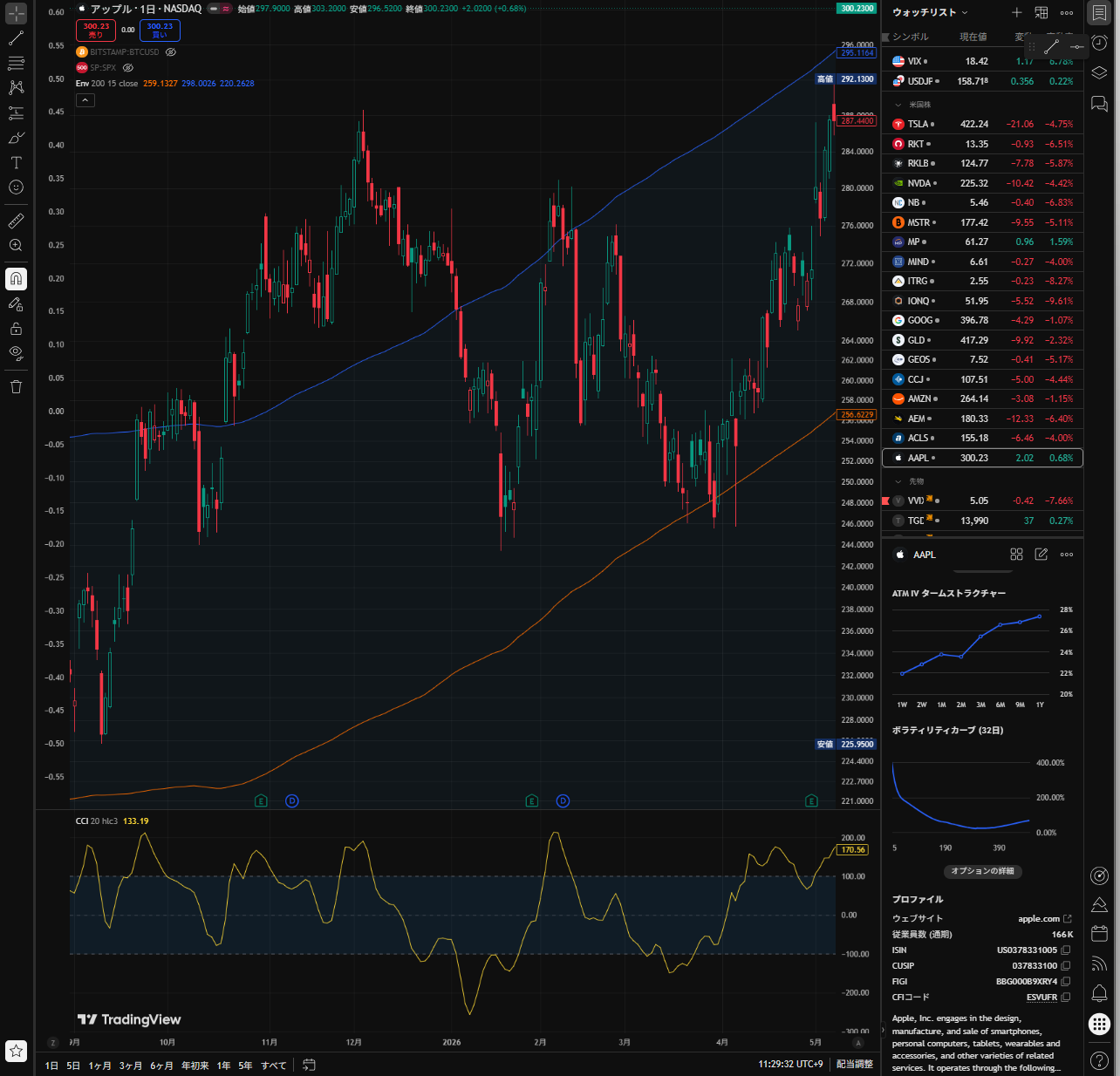The height and width of the screenshot is (1076, 1120).
Task: Show the hidden SP:SPX series
Action: pos(127,67)
